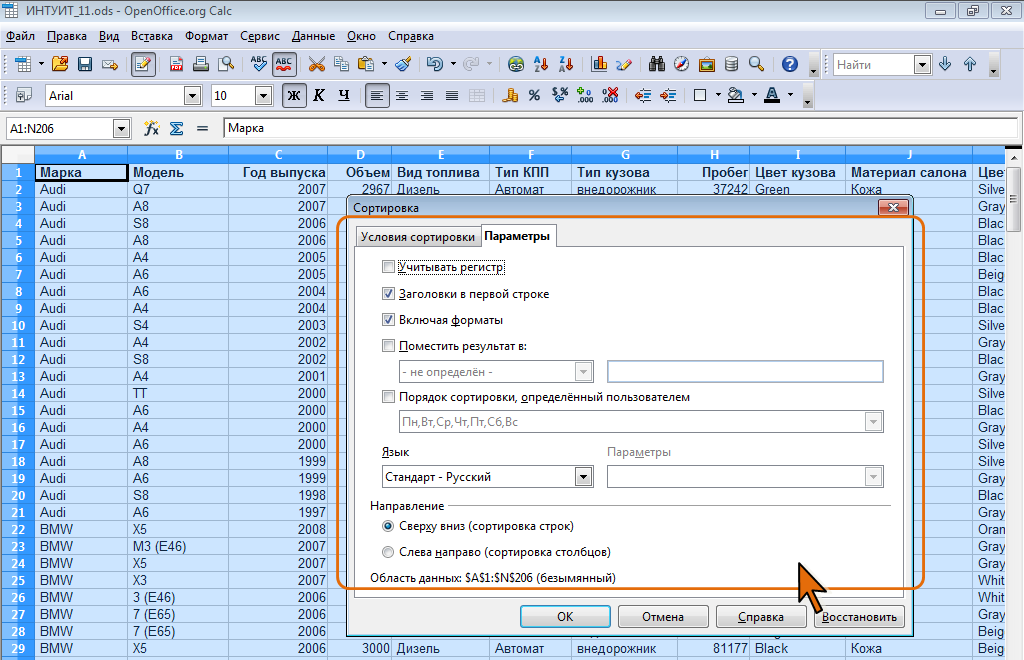Confirm sorting with OK button
1024x660 pixels.
(565, 617)
